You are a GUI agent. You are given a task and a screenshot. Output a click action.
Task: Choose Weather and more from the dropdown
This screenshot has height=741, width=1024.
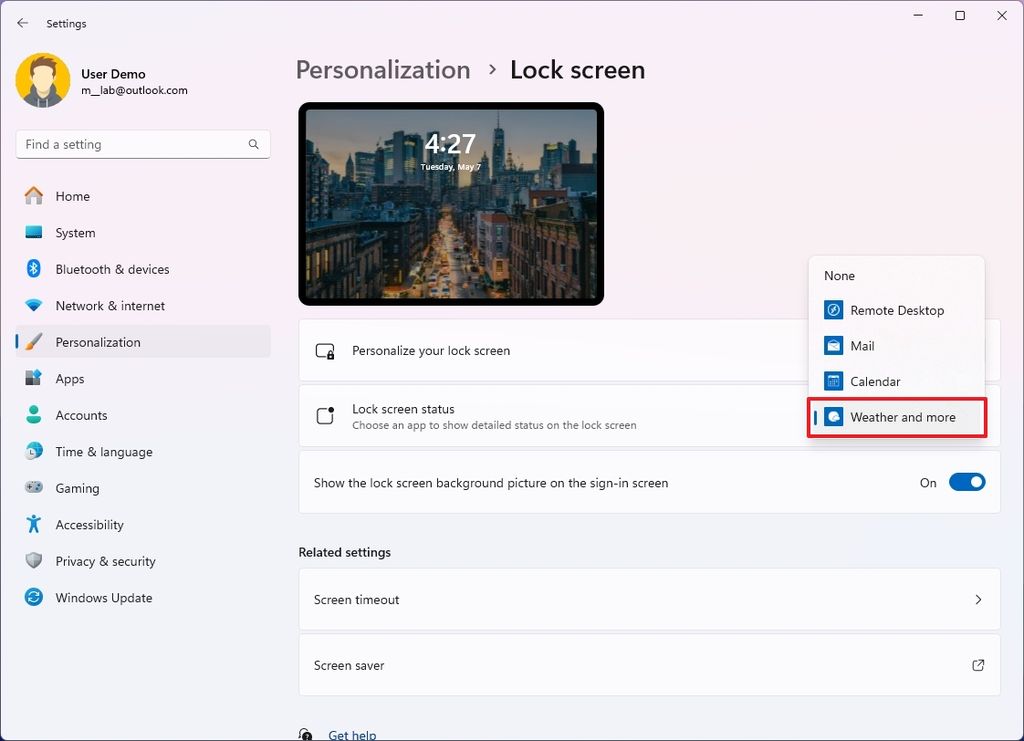[x=896, y=417]
